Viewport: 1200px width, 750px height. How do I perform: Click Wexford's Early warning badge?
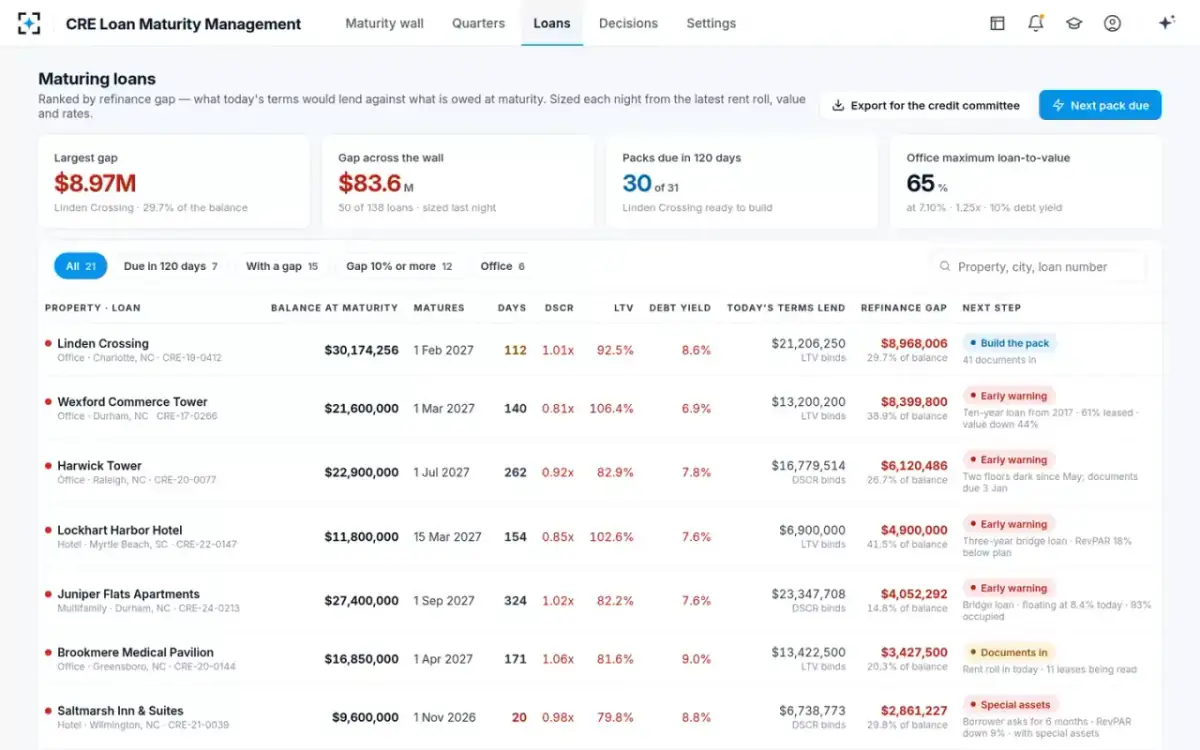click(x=1008, y=396)
